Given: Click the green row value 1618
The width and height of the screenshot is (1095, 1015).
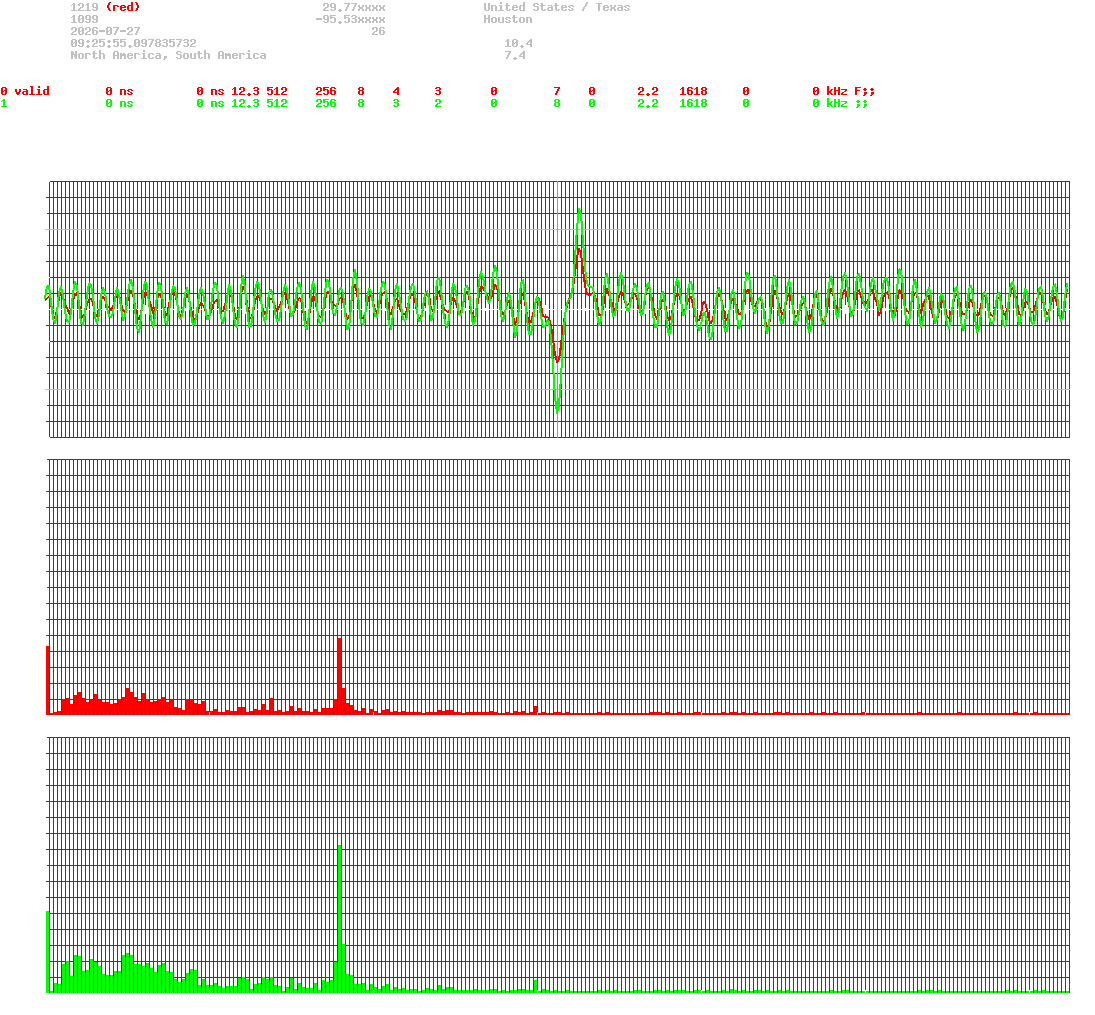Looking at the screenshot, I should 693,103.
